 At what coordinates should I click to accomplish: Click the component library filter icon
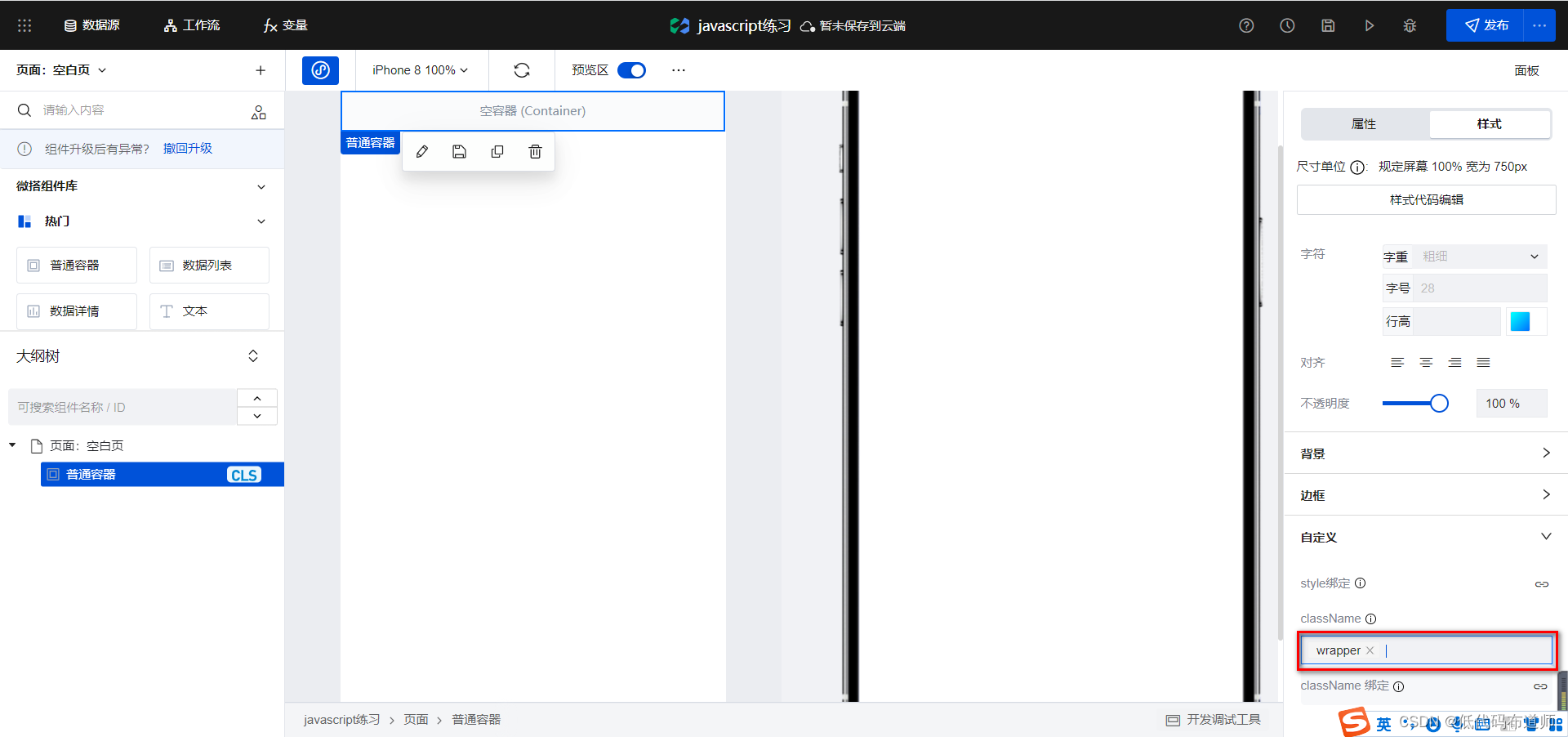click(259, 112)
